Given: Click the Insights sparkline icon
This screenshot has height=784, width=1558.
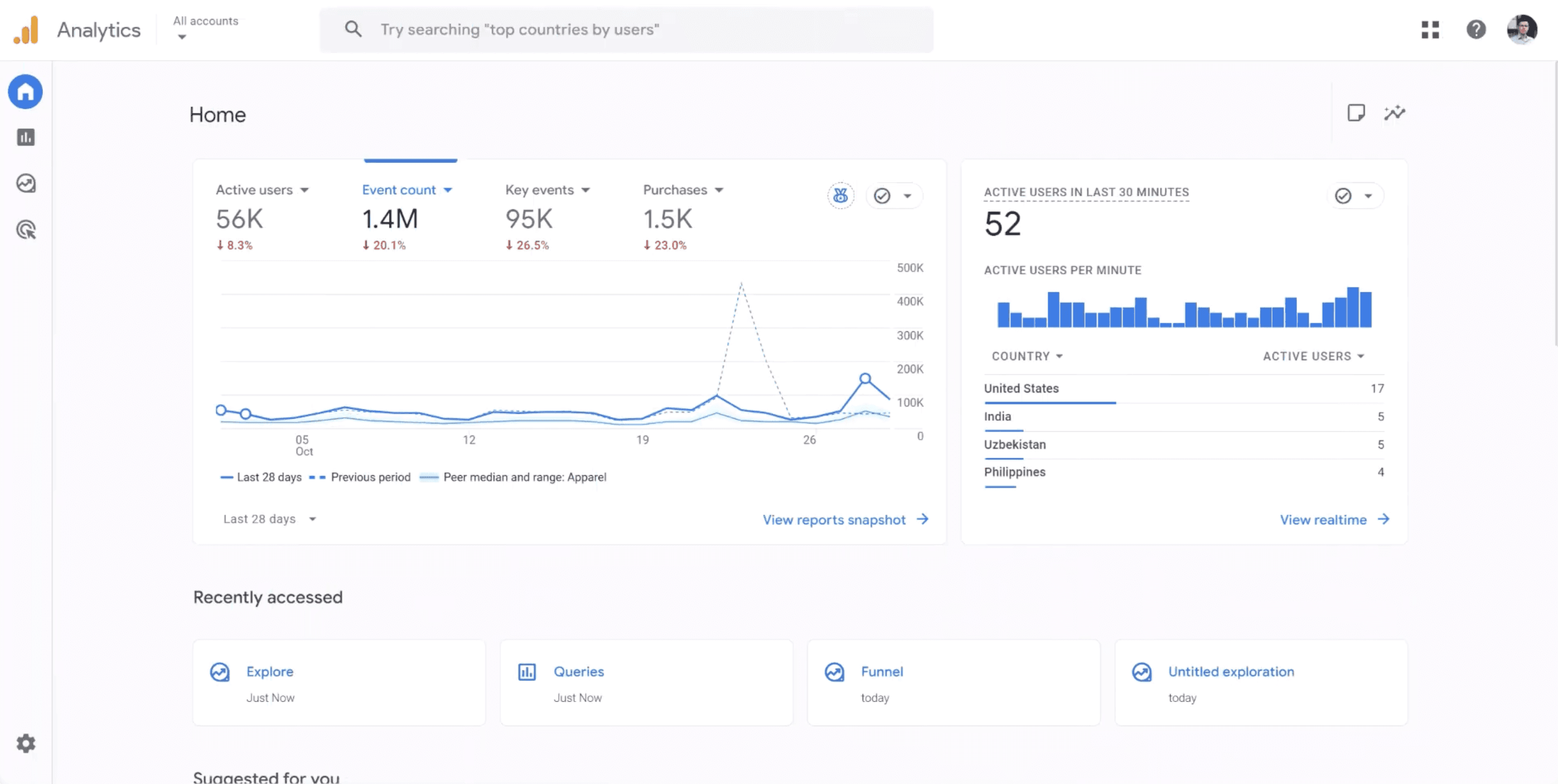Looking at the screenshot, I should coord(1395,113).
